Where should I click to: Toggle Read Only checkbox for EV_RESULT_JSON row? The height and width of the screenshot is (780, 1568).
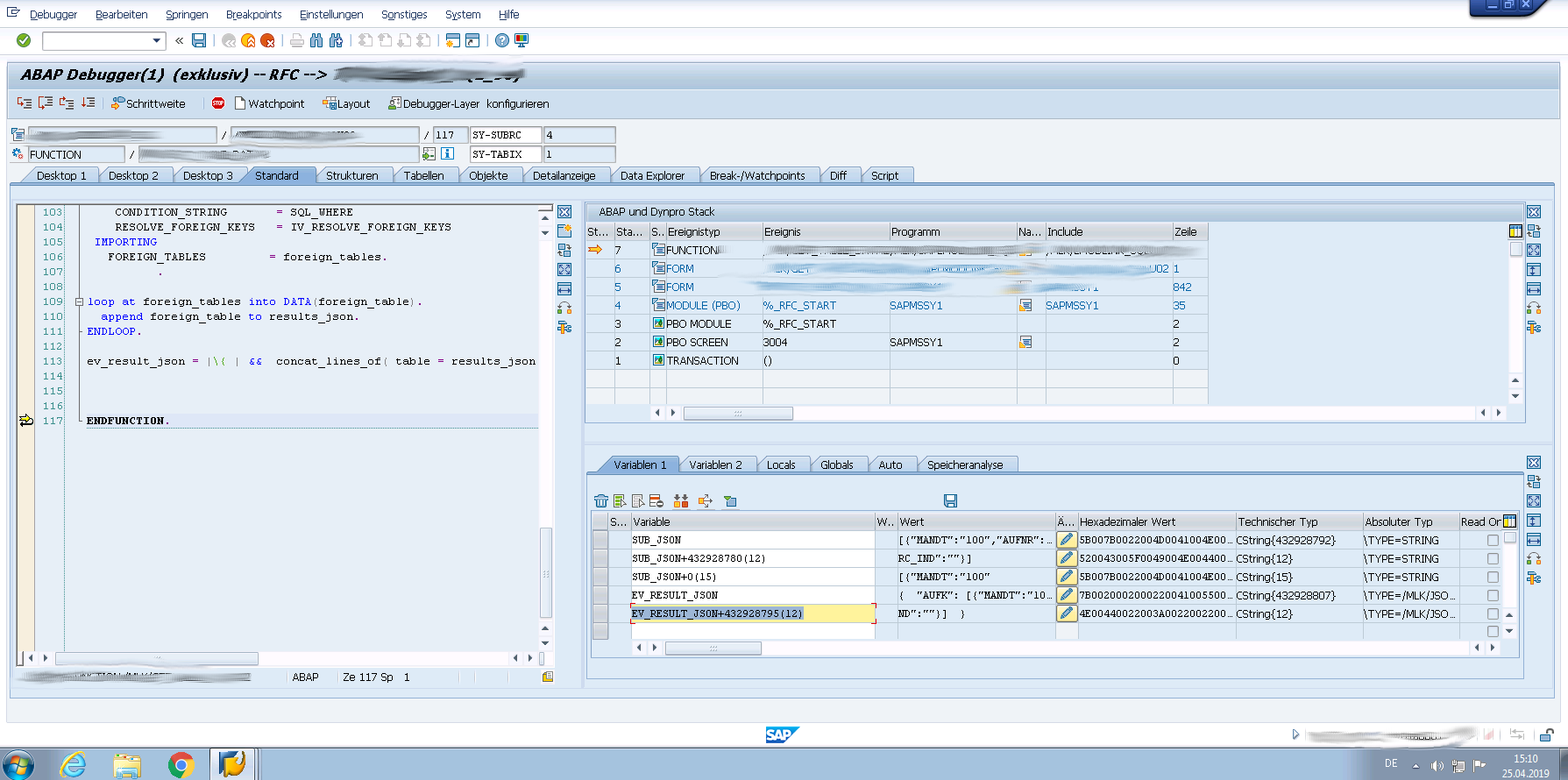coord(1493,596)
